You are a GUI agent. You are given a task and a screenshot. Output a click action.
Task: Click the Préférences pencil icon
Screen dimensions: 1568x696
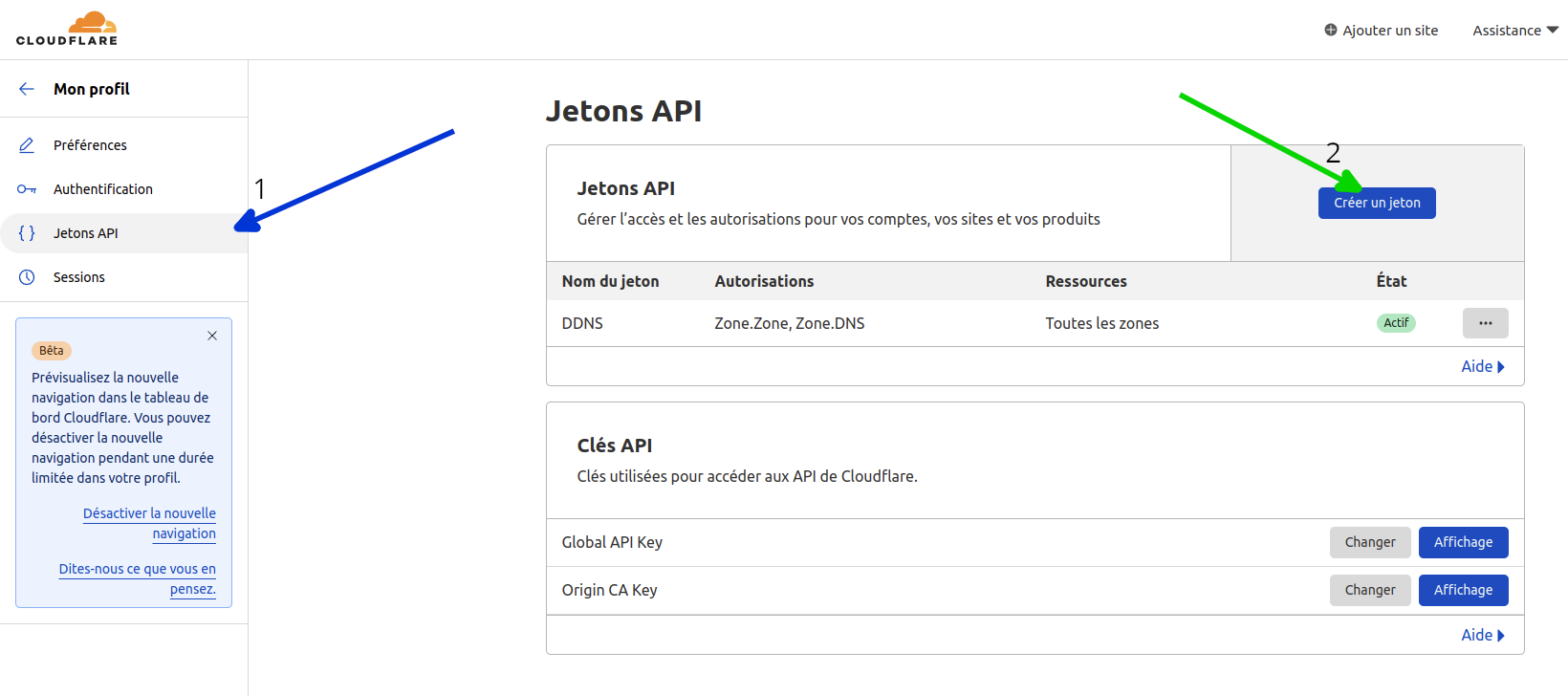27,145
